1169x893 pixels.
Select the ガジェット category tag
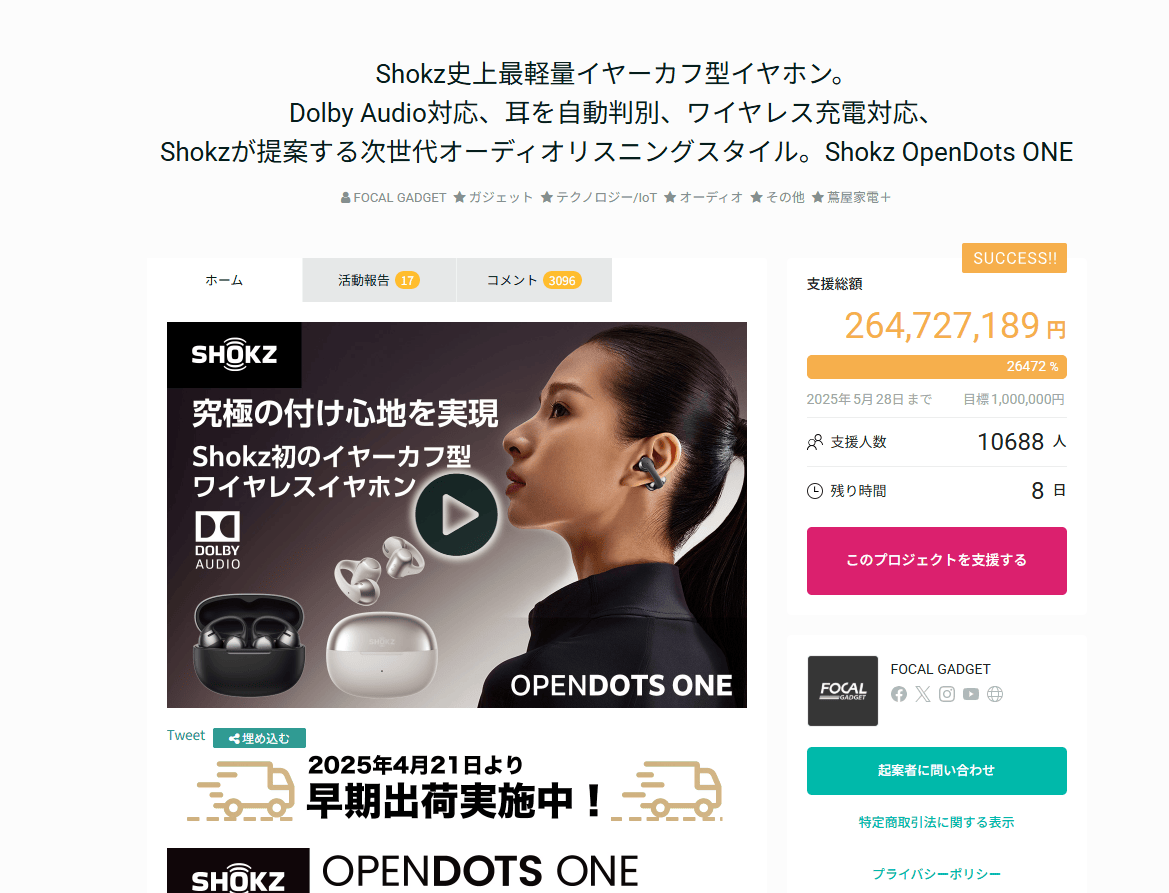pos(494,198)
